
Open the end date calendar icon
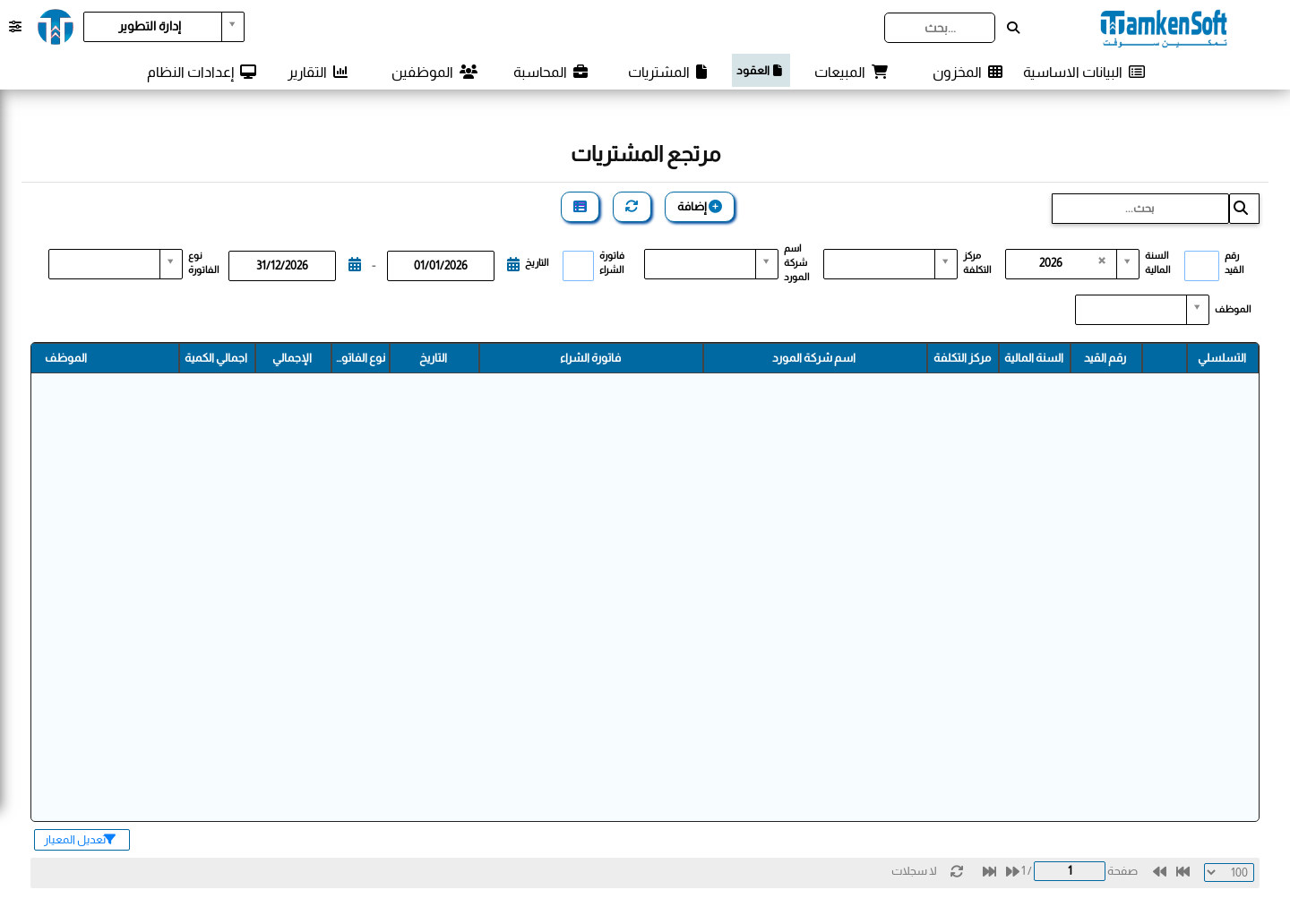point(355,264)
